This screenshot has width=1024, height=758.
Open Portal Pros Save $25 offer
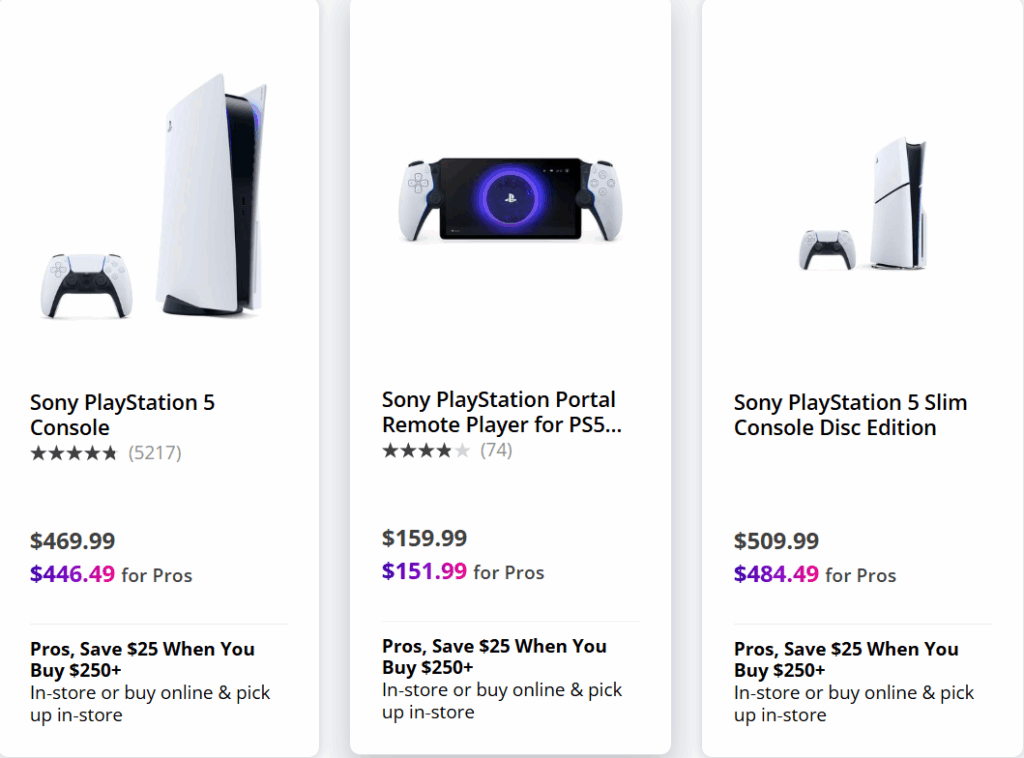pyautogui.click(x=494, y=656)
